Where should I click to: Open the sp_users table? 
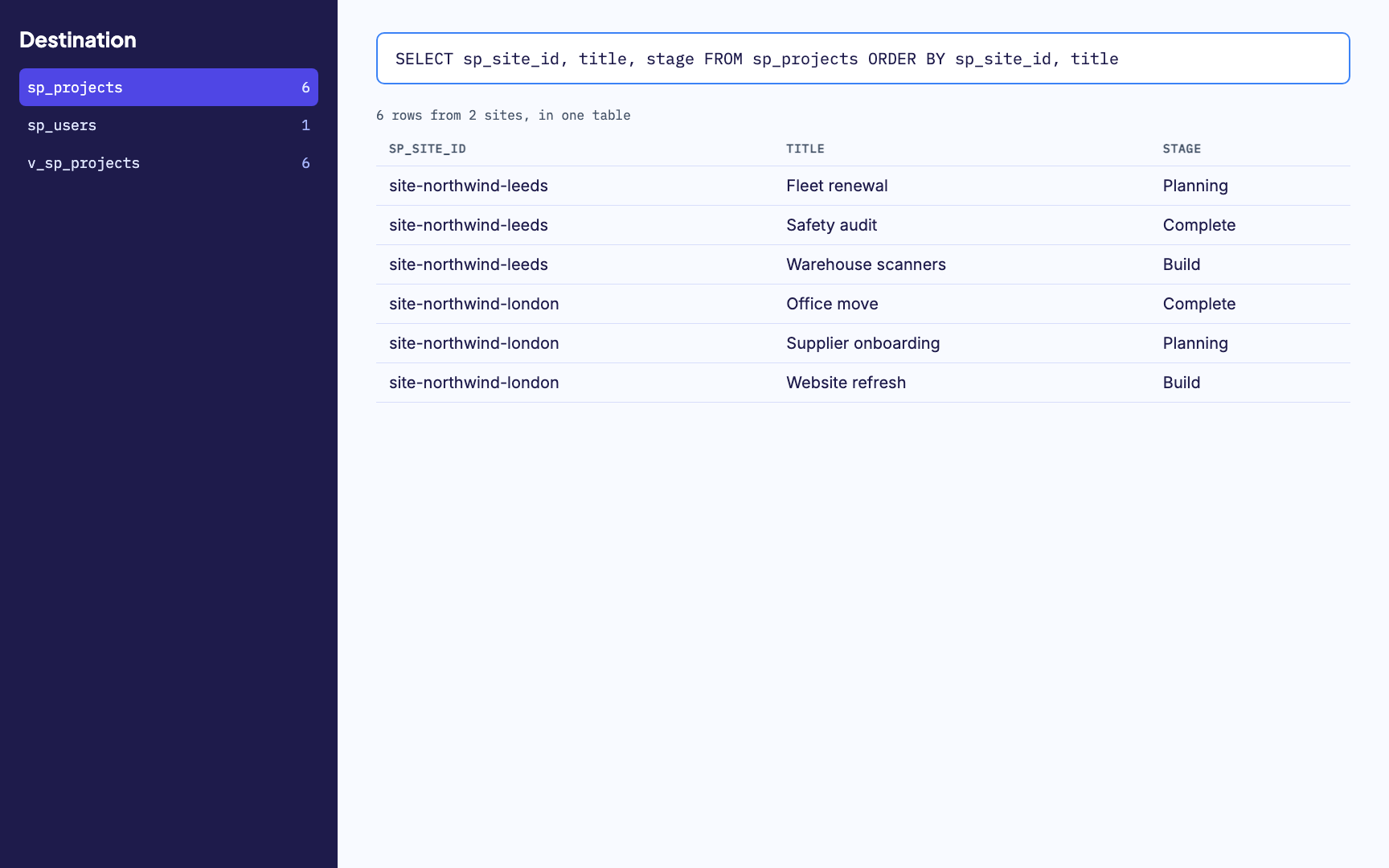click(x=169, y=125)
